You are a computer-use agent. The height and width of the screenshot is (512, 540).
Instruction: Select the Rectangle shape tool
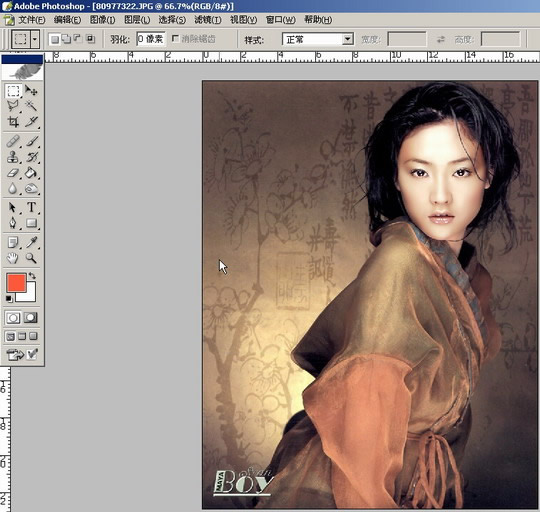31,223
